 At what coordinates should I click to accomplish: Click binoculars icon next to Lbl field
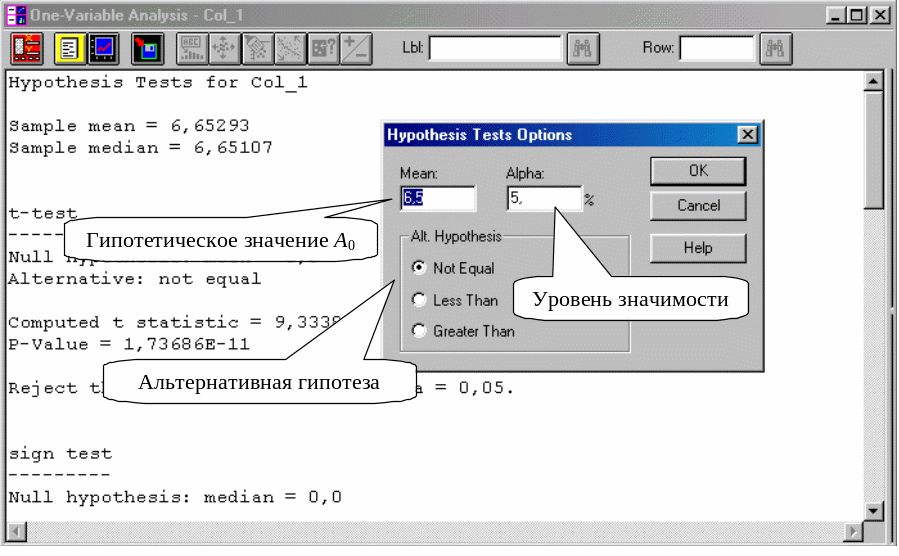pyautogui.click(x=583, y=48)
